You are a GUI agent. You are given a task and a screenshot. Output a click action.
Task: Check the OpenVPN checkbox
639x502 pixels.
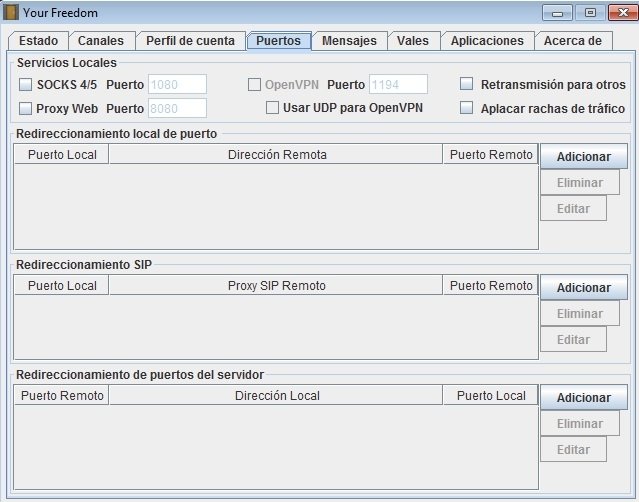(x=254, y=85)
